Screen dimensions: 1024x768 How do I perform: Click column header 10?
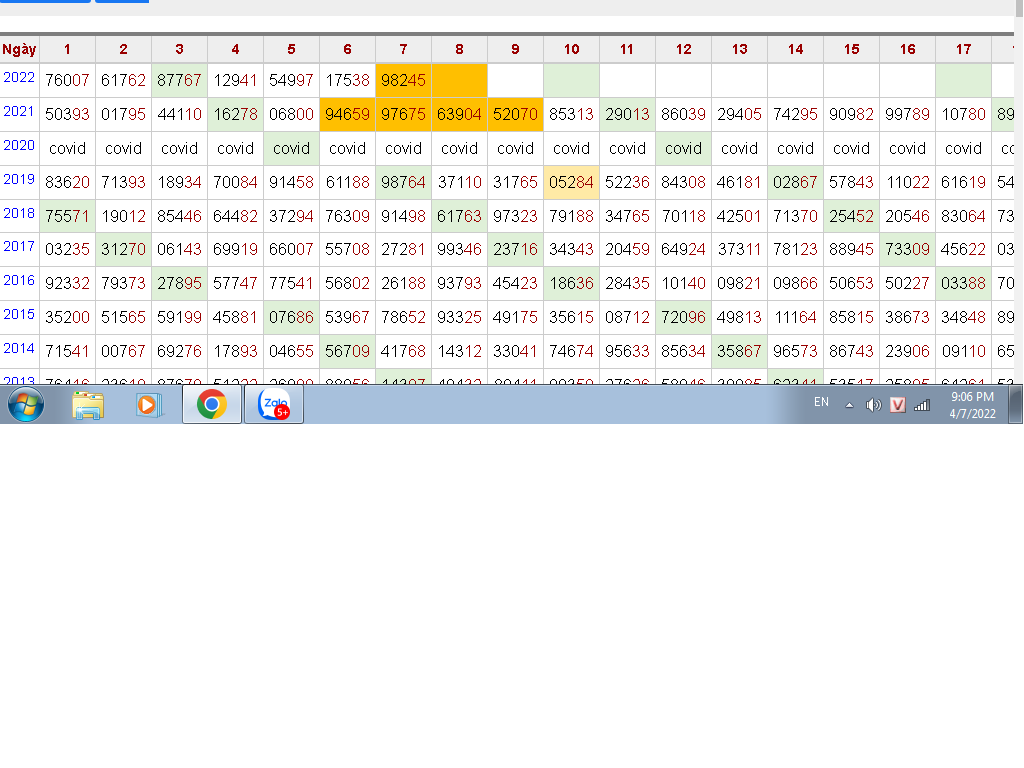tap(571, 49)
